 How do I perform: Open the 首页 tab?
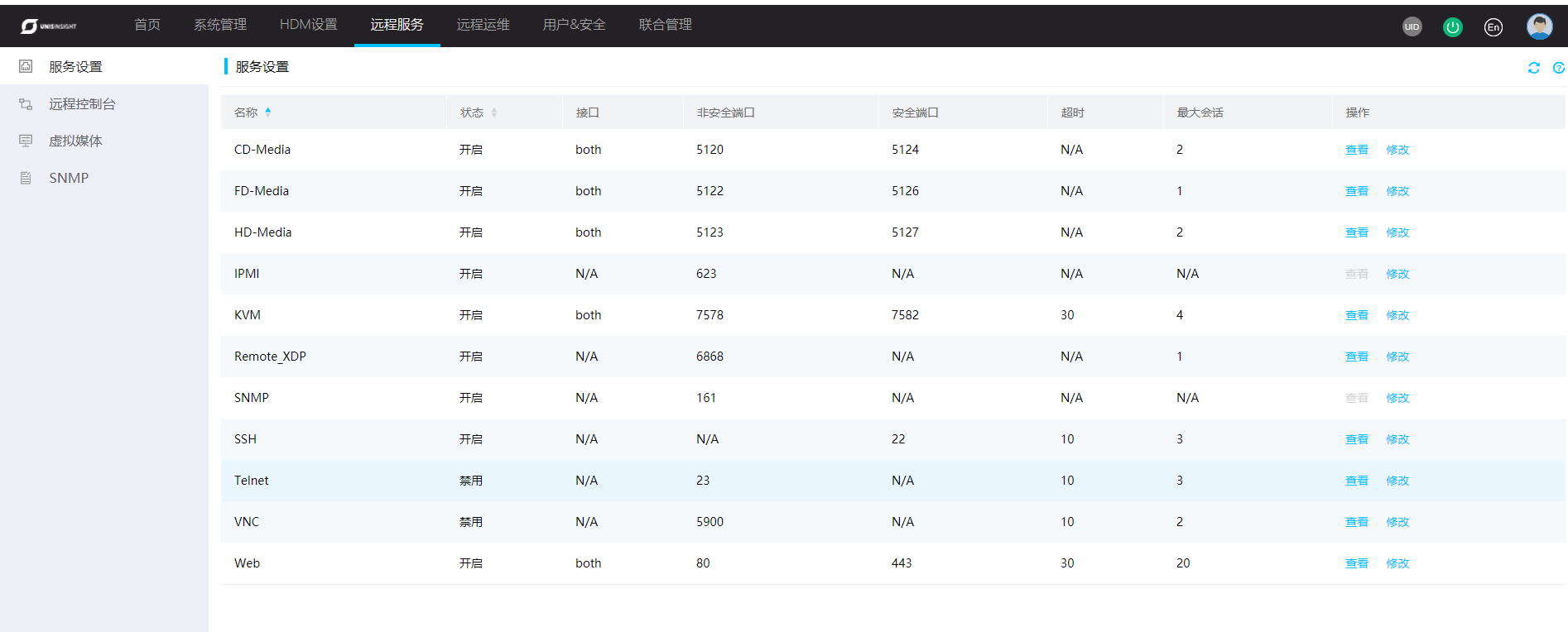point(147,25)
